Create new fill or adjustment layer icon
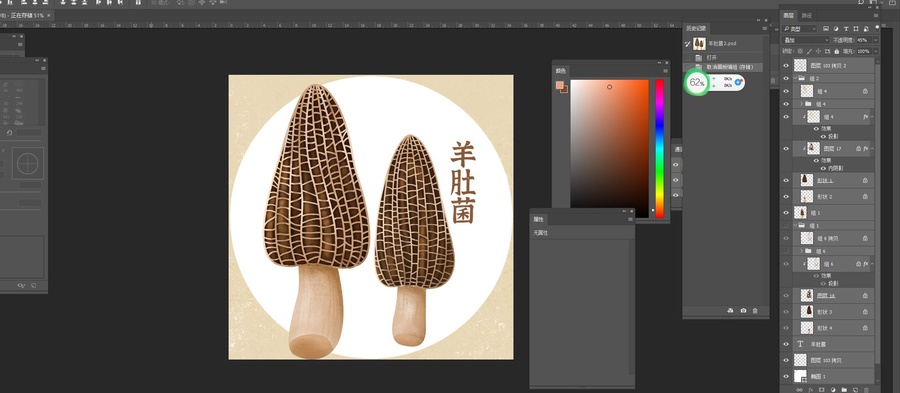900x393 pixels. point(833,390)
